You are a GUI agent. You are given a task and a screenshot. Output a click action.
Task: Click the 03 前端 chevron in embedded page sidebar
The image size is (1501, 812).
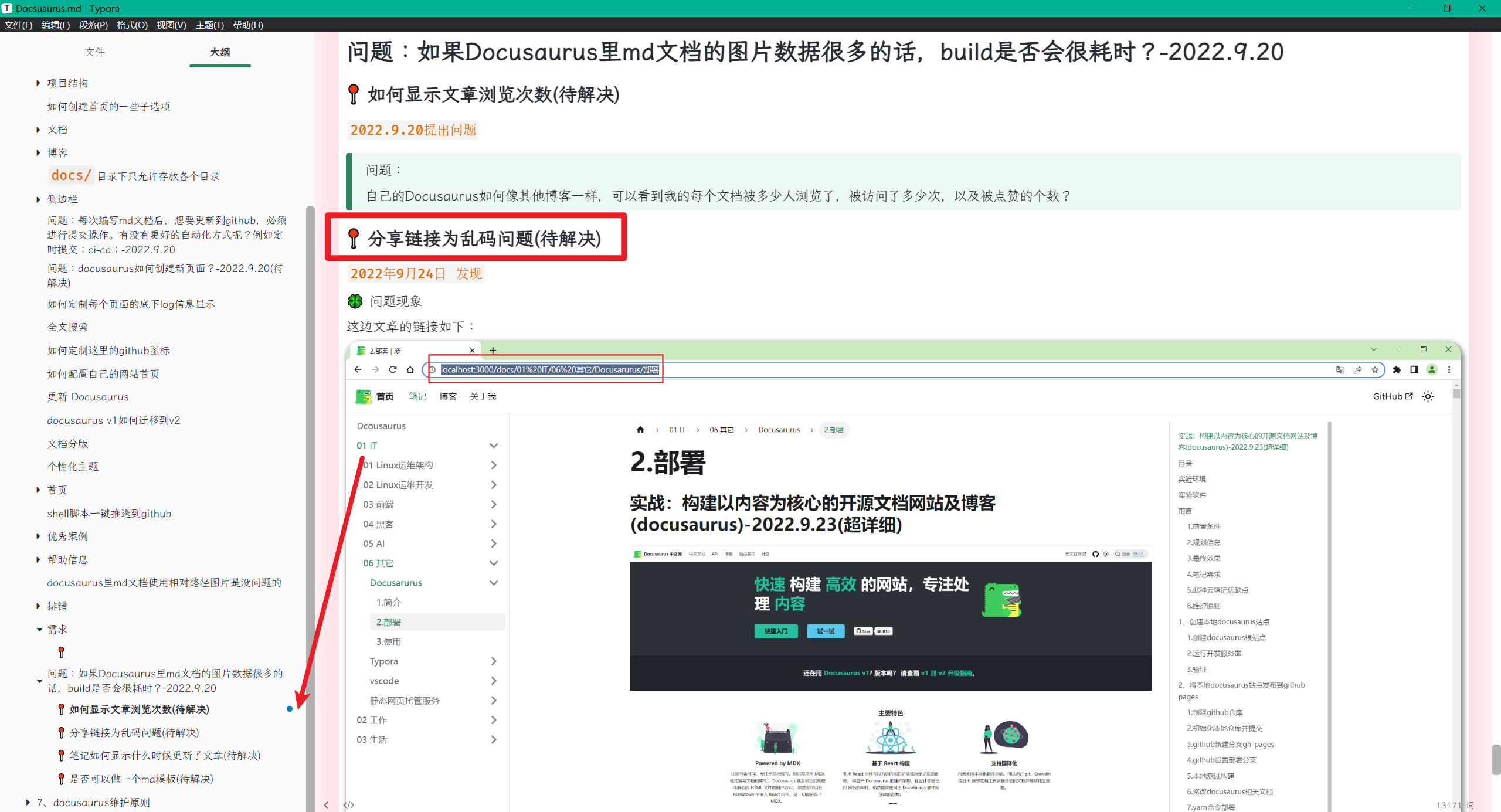494,504
